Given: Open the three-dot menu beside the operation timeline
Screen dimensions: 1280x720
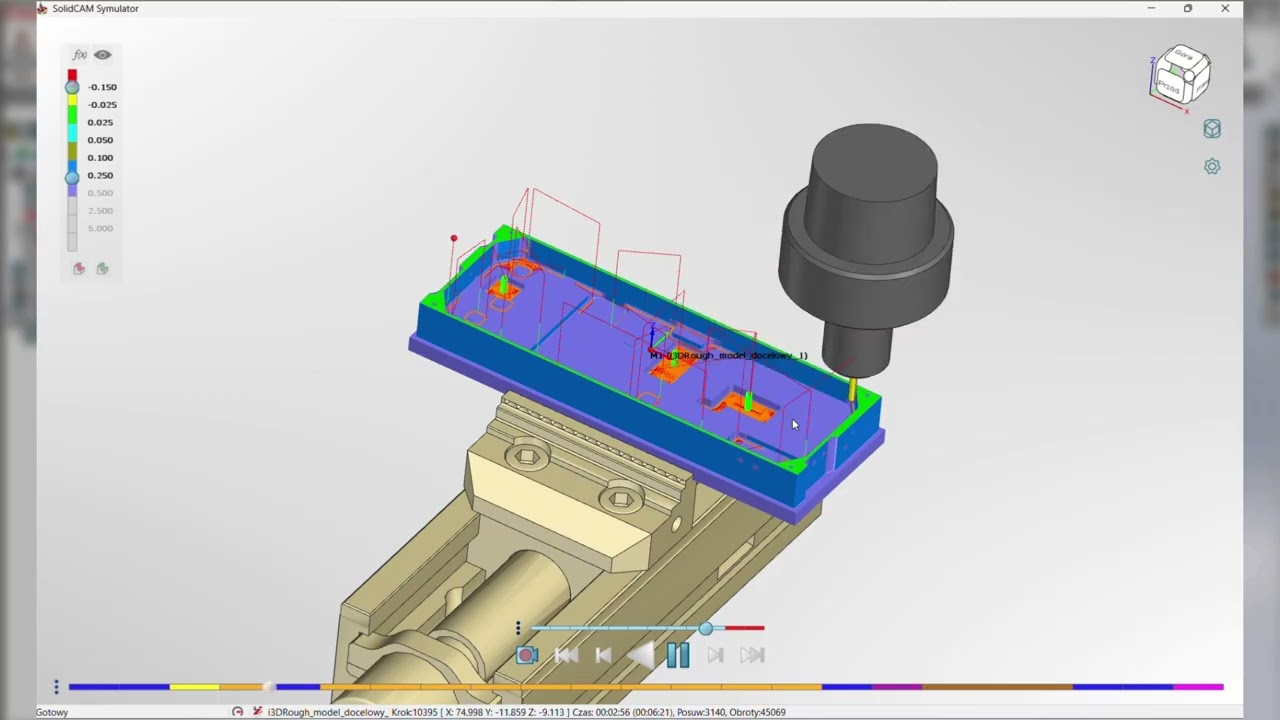Looking at the screenshot, I should pyautogui.click(x=56, y=687).
